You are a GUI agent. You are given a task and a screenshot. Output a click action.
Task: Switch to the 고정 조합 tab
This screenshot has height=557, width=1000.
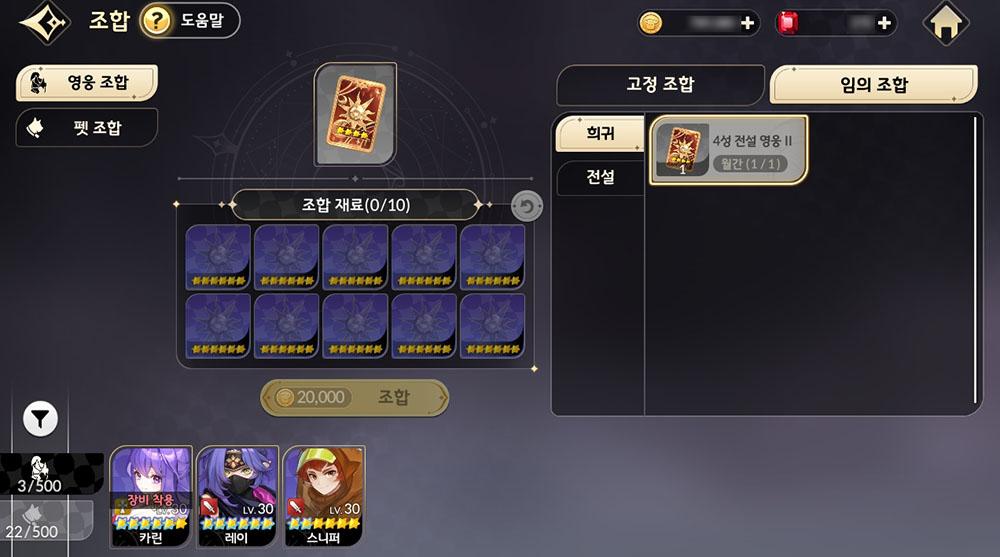660,84
